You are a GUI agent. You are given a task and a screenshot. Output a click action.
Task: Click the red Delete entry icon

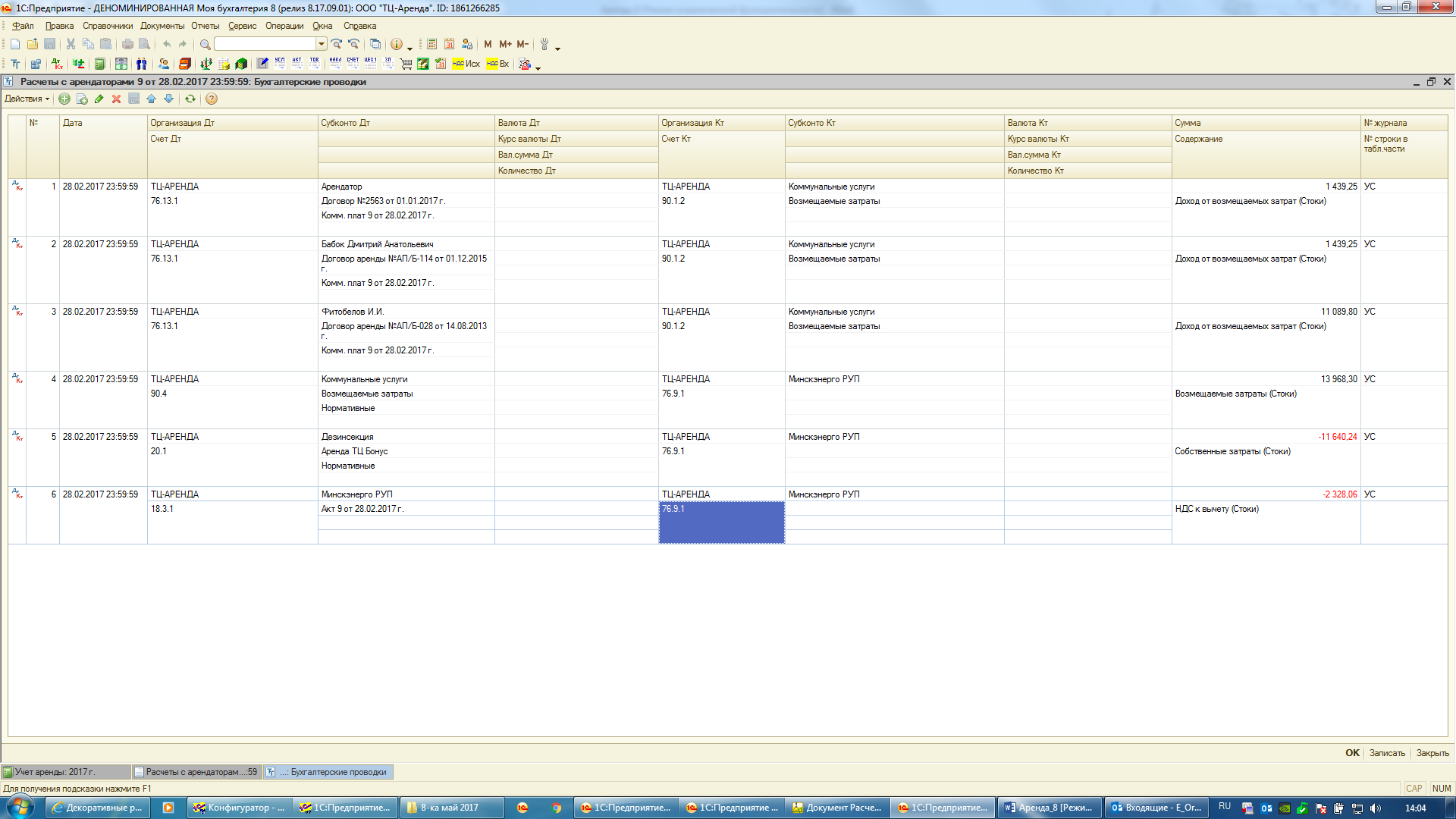116,99
